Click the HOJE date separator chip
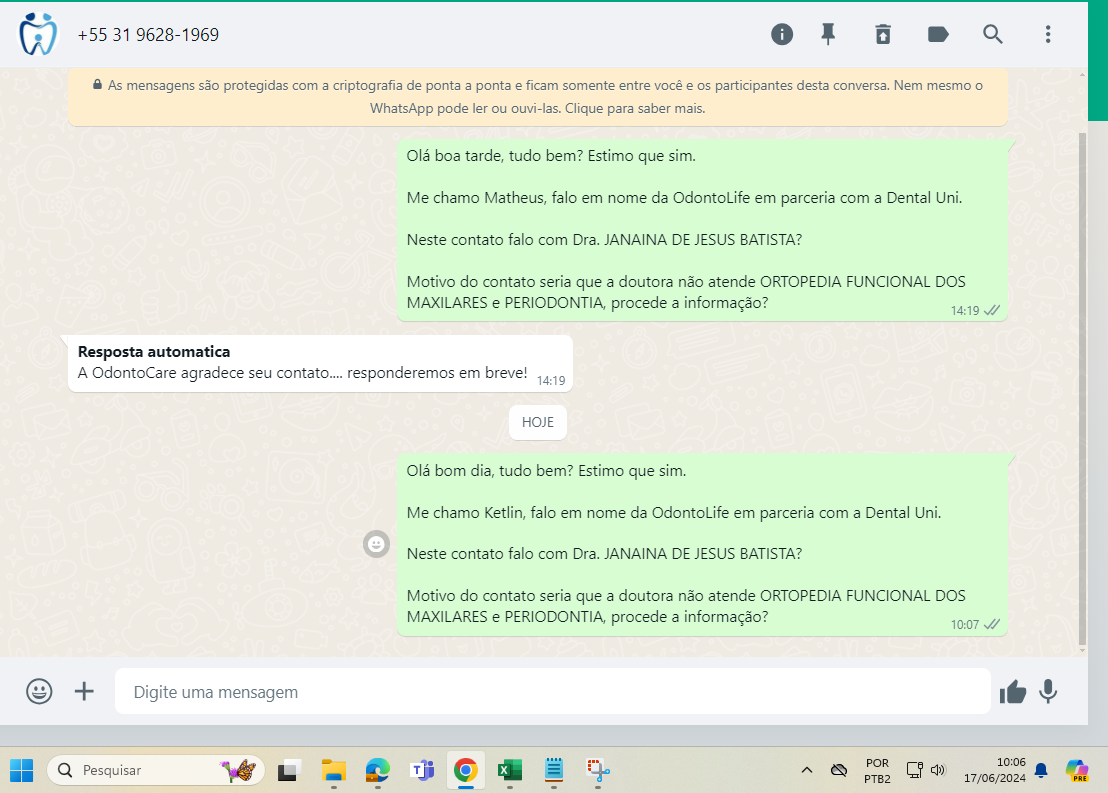The image size is (1108, 793). click(x=538, y=422)
